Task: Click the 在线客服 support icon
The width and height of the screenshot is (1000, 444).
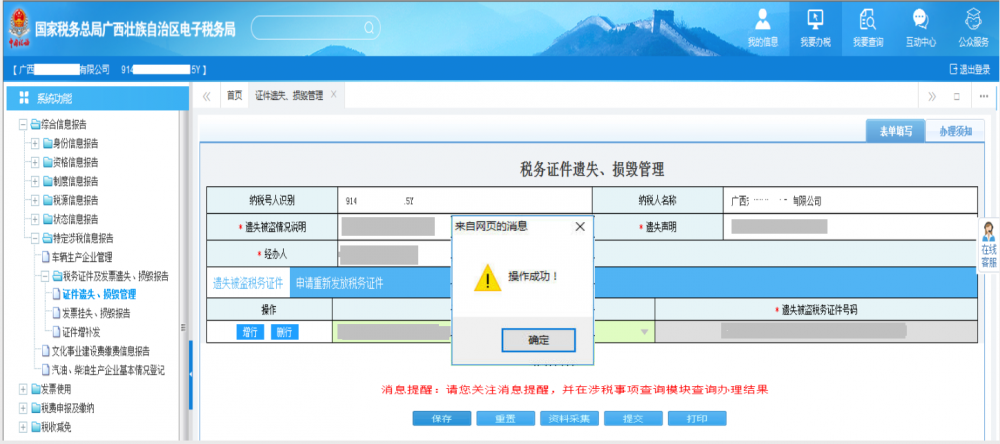Action: tap(988, 245)
